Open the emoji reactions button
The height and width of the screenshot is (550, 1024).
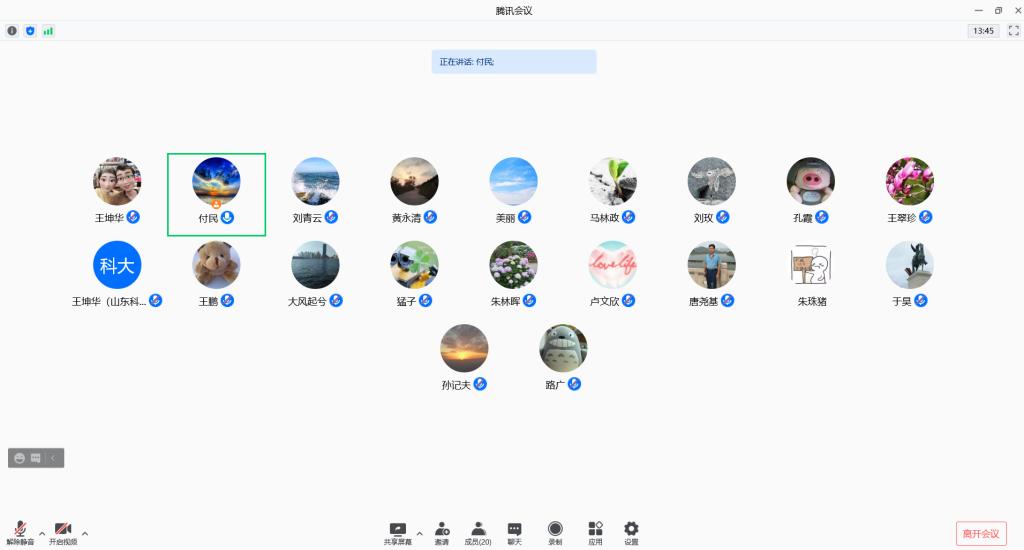pyautogui.click(x=19, y=458)
